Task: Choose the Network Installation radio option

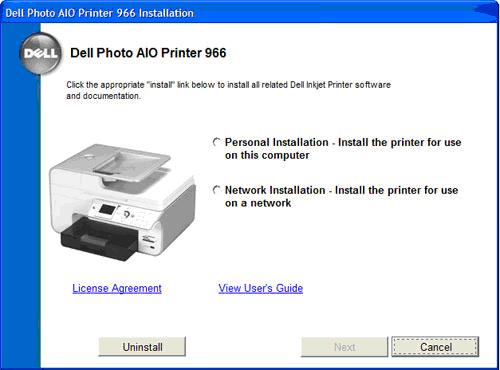Action: (217, 190)
